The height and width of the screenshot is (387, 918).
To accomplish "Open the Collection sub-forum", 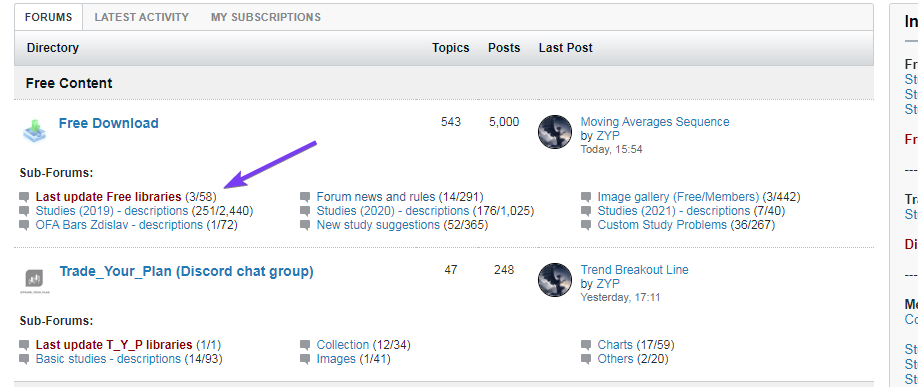I will coord(343,345).
